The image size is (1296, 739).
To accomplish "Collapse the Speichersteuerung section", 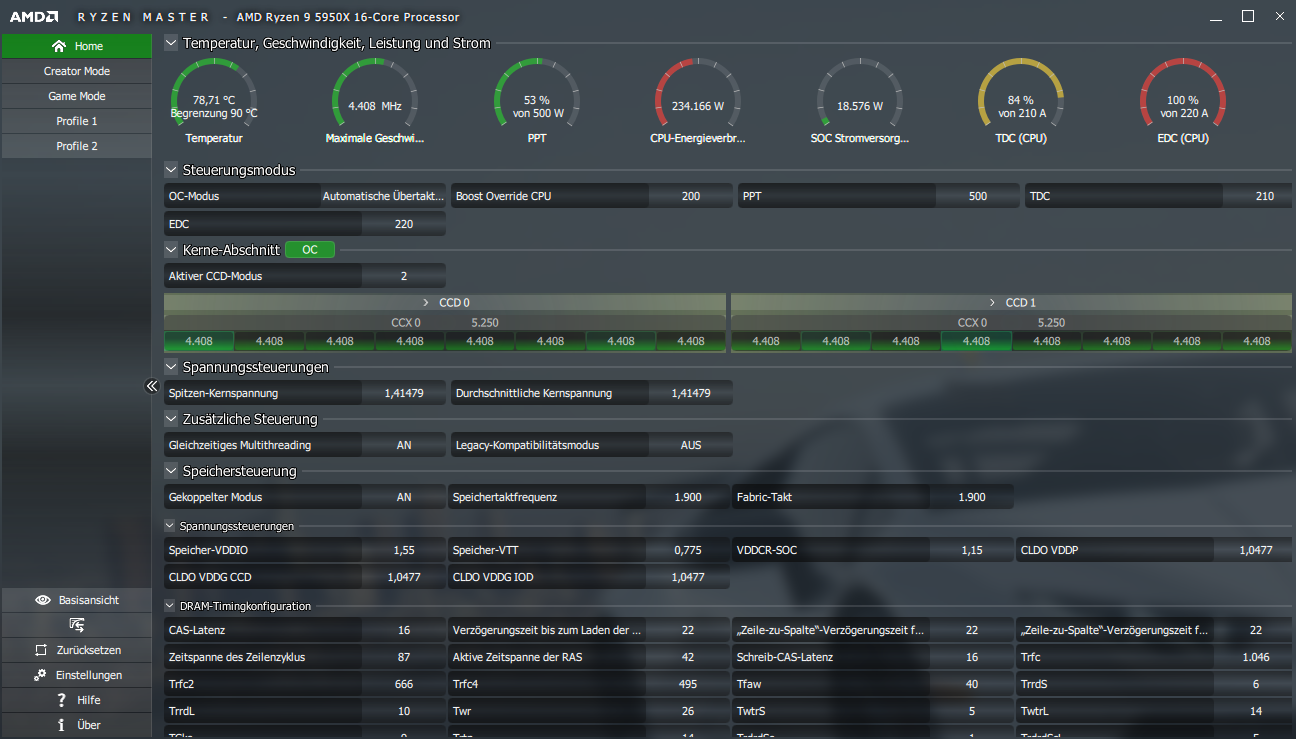I will click(171, 471).
